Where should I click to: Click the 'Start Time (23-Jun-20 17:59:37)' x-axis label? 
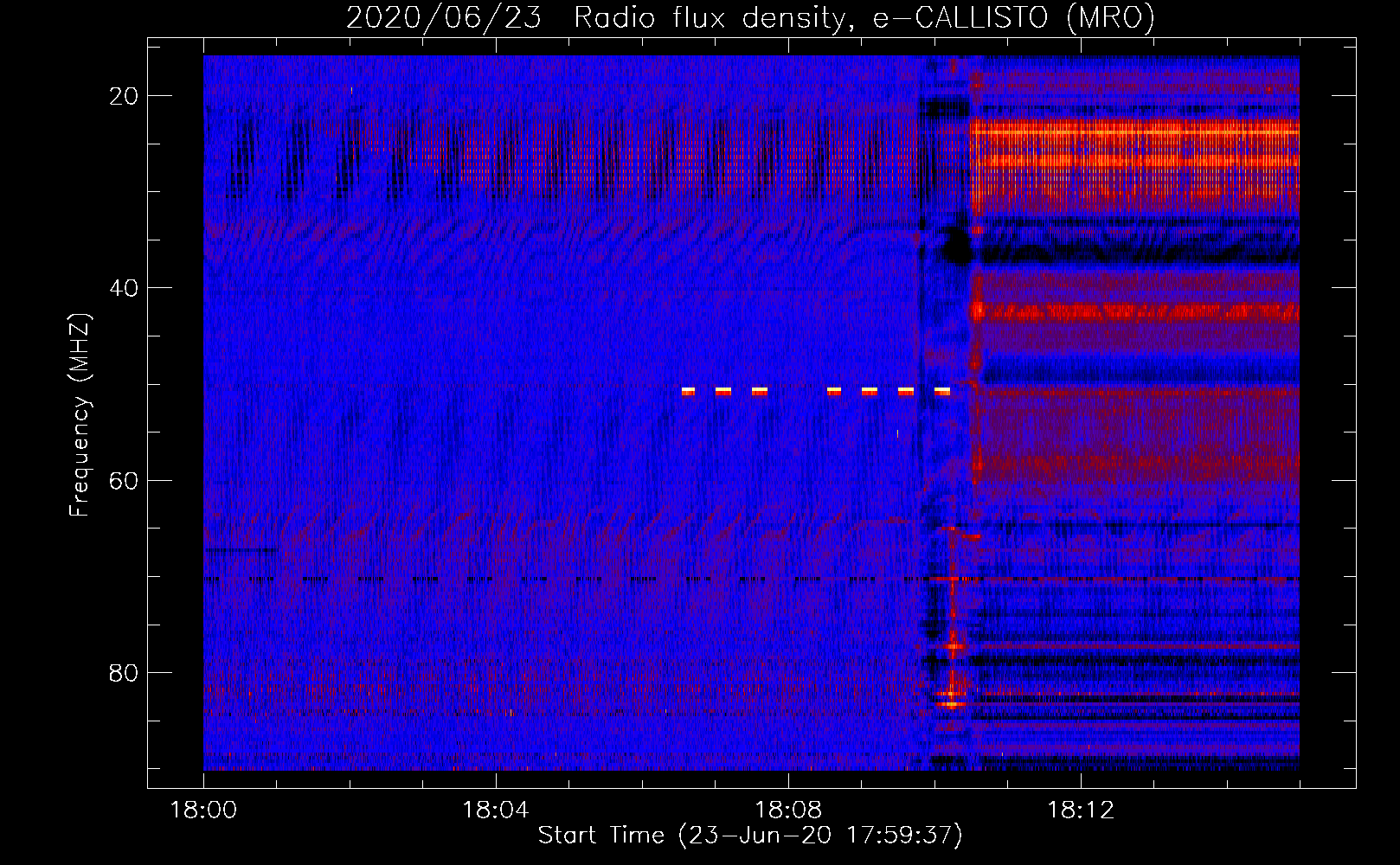(750, 836)
